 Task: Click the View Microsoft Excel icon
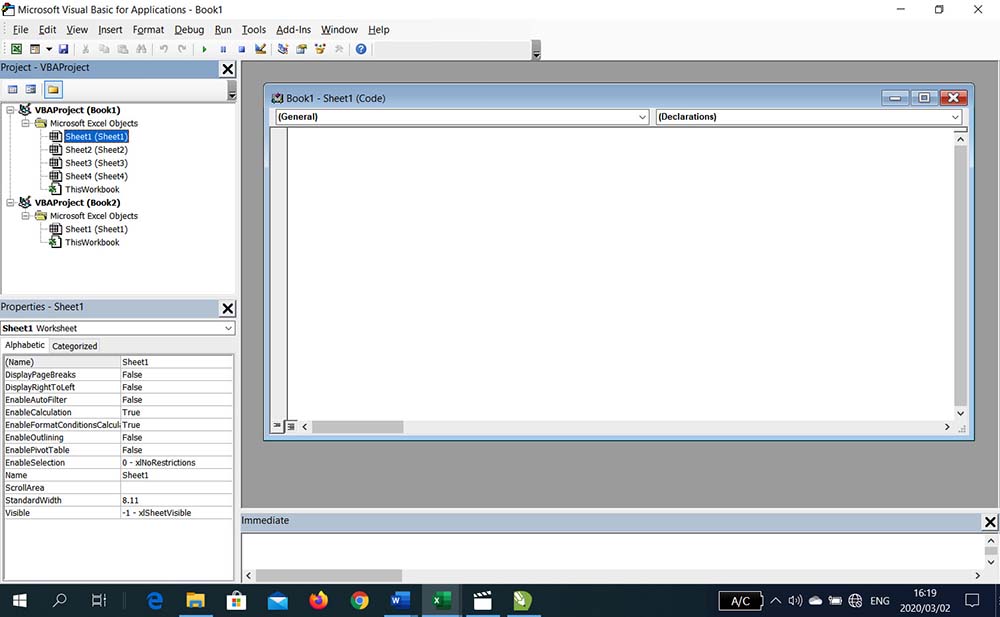point(17,49)
